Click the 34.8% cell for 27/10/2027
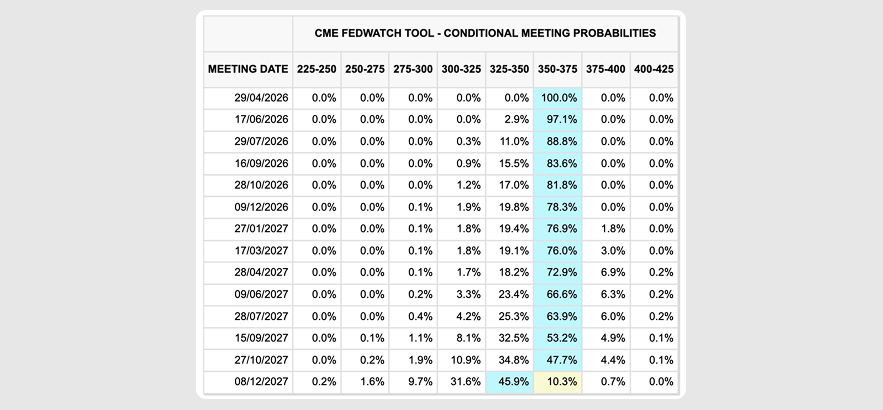Image resolution: width=883 pixels, height=410 pixels. point(510,360)
